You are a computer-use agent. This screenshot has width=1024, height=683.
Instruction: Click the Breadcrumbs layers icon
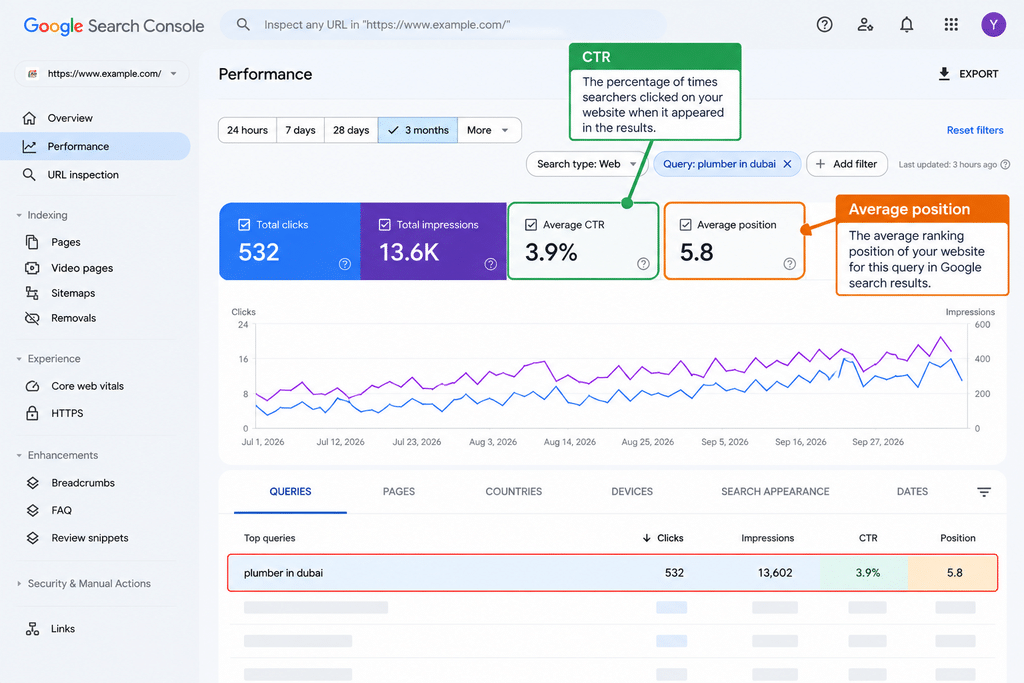point(33,483)
